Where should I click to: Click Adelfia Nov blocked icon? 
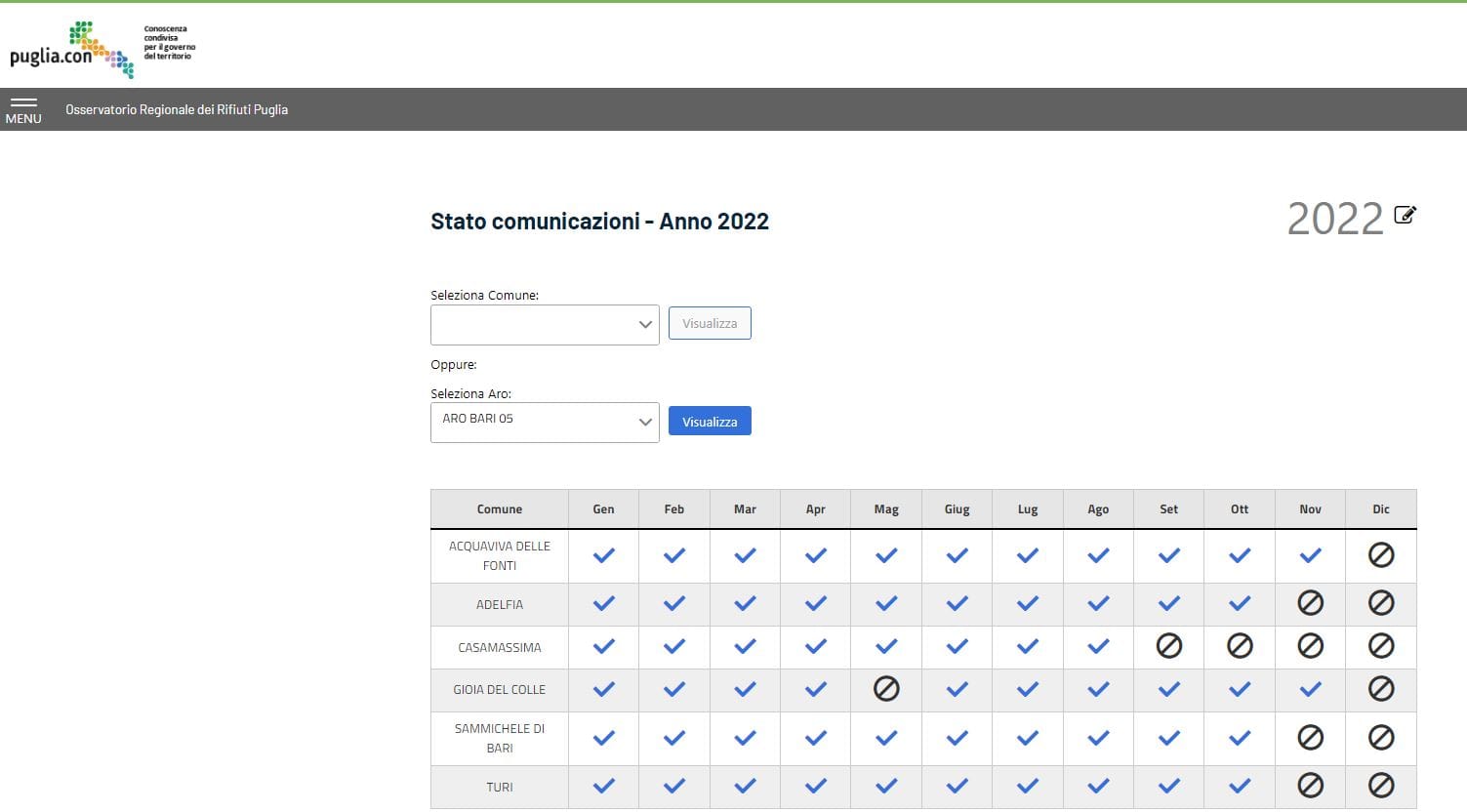tap(1311, 603)
